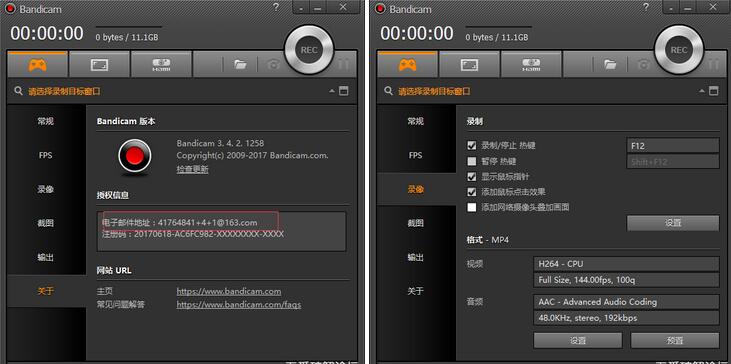
Task: Click Bandicam red logo in left About panel
Action: pos(134,157)
